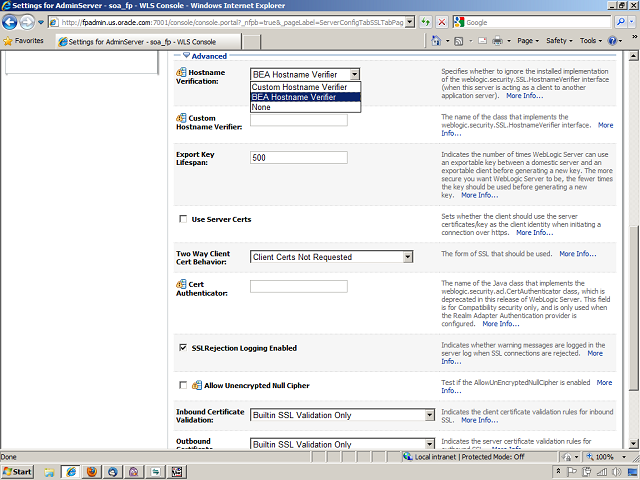Viewport: 640px width, 480px height.
Task: Open the Page menu
Action: (528, 41)
